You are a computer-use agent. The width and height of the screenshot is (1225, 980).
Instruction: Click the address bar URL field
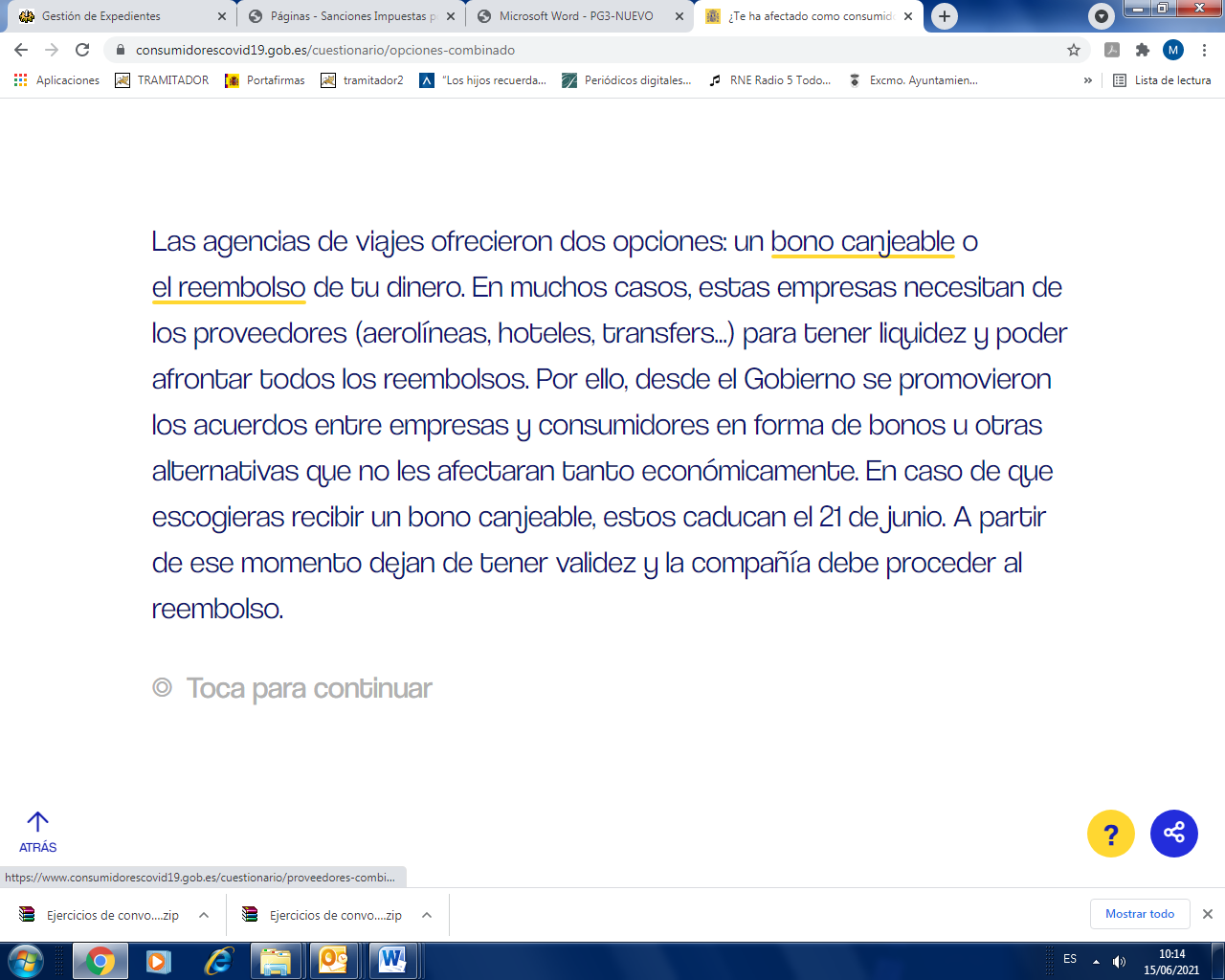click(x=574, y=50)
